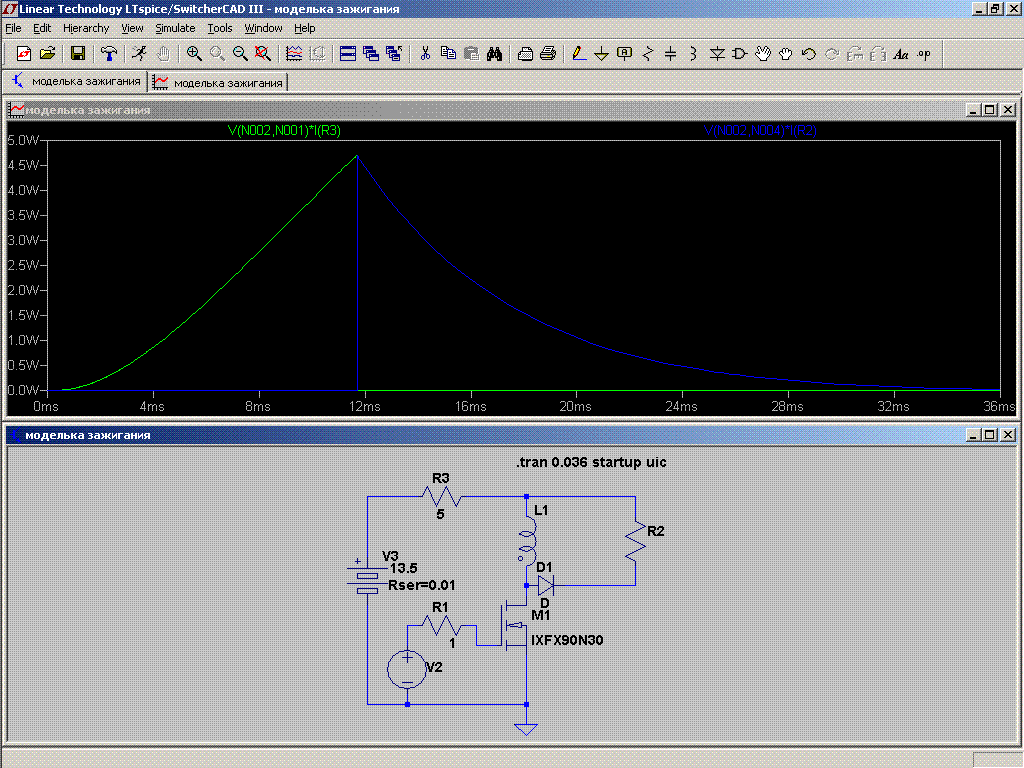Open the Control Panel hammer icon

click(x=109, y=54)
